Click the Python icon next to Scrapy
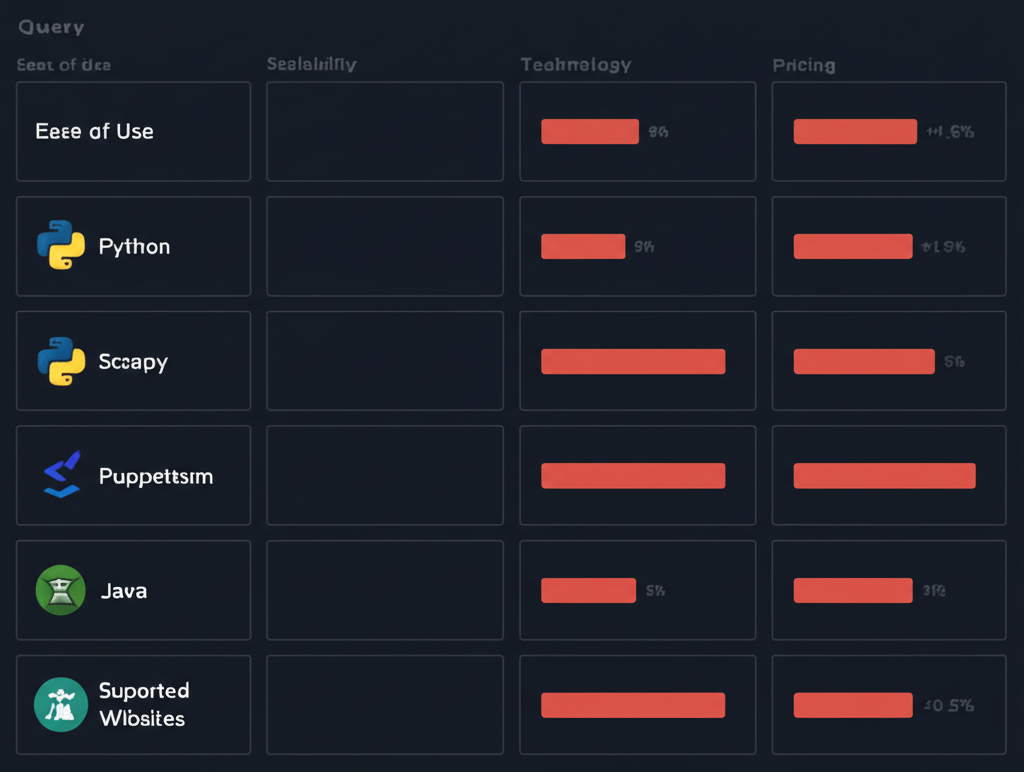Image resolution: width=1024 pixels, height=772 pixels. pos(60,361)
